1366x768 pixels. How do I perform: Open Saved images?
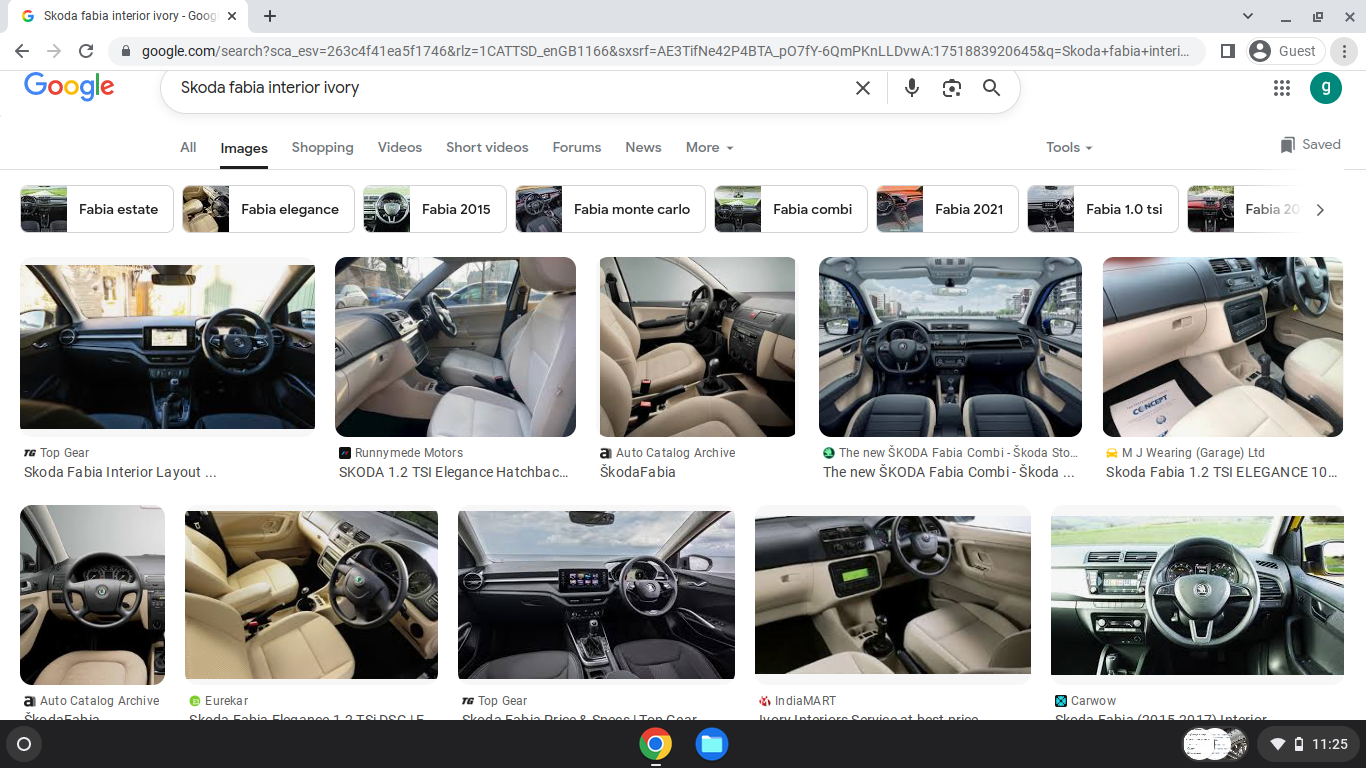click(1310, 145)
